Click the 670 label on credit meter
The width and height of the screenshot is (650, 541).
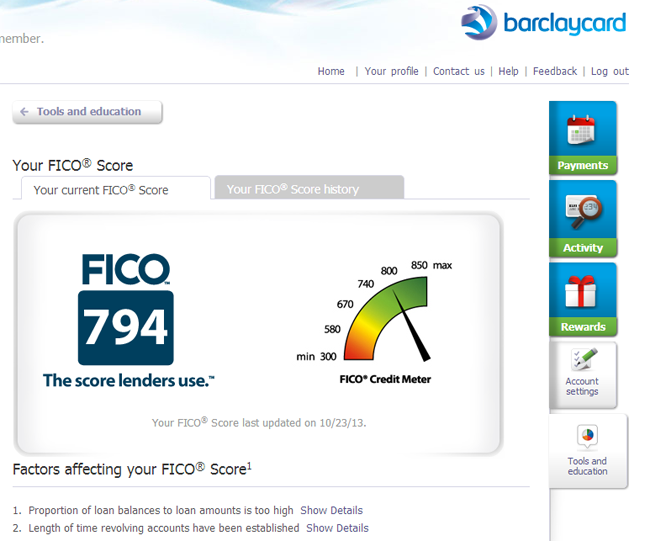(345, 304)
